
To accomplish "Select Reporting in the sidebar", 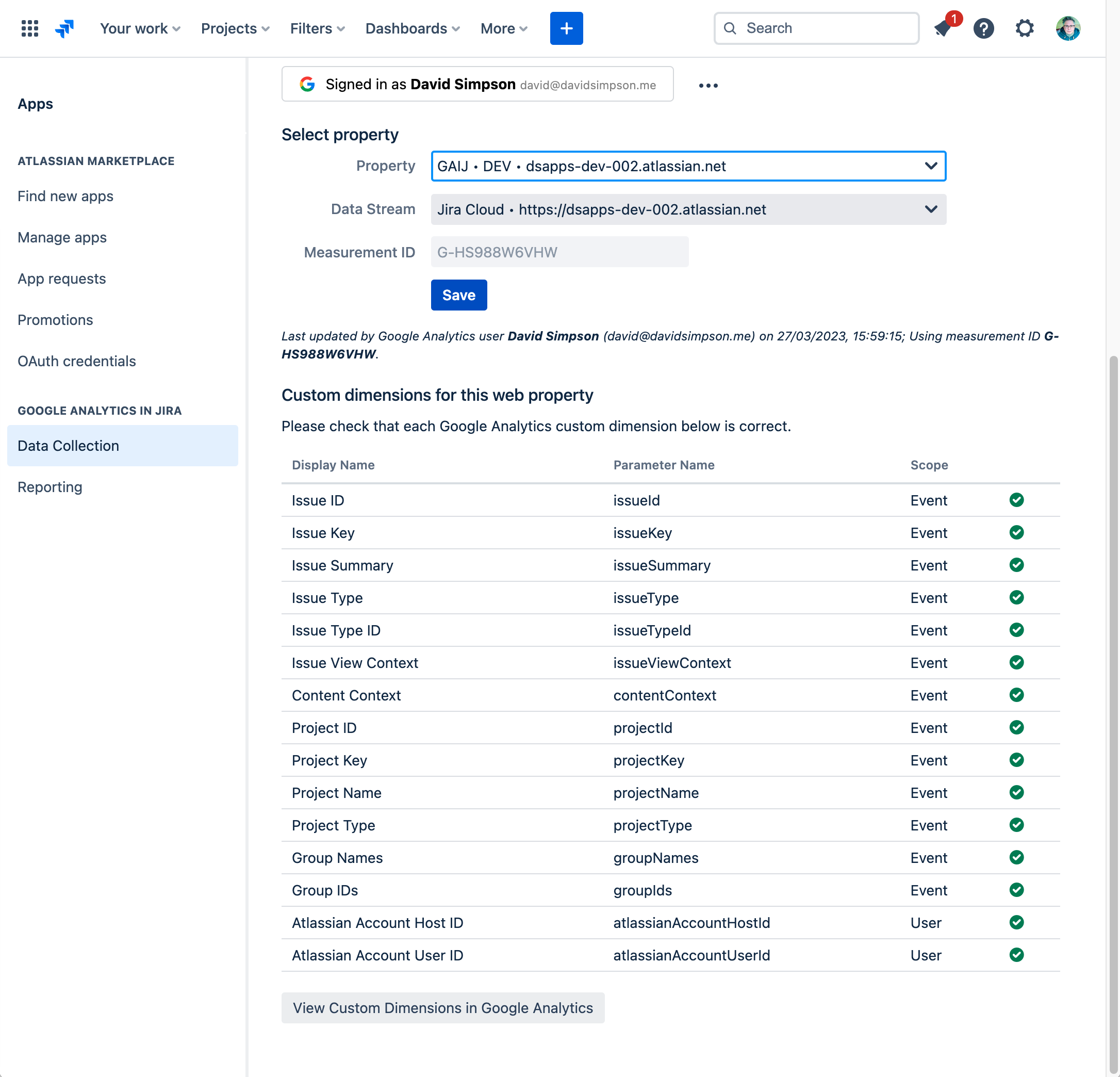I will (50, 487).
